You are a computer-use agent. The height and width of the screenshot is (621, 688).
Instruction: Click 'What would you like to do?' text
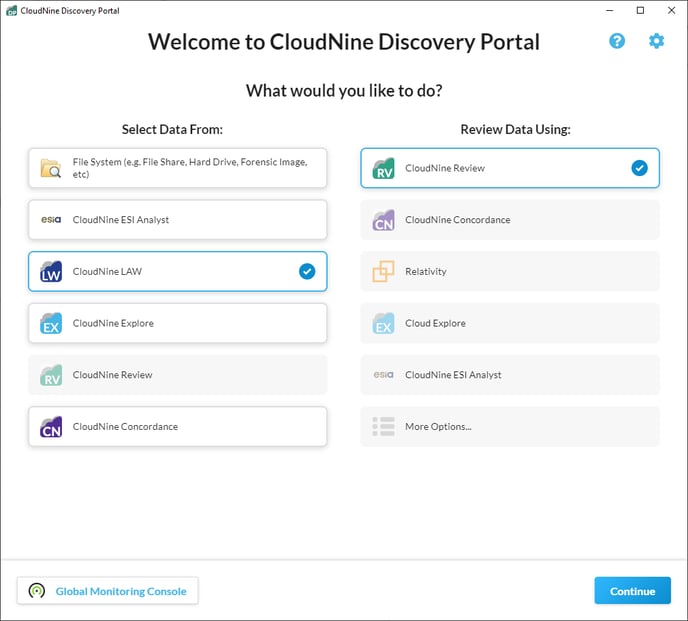[344, 91]
